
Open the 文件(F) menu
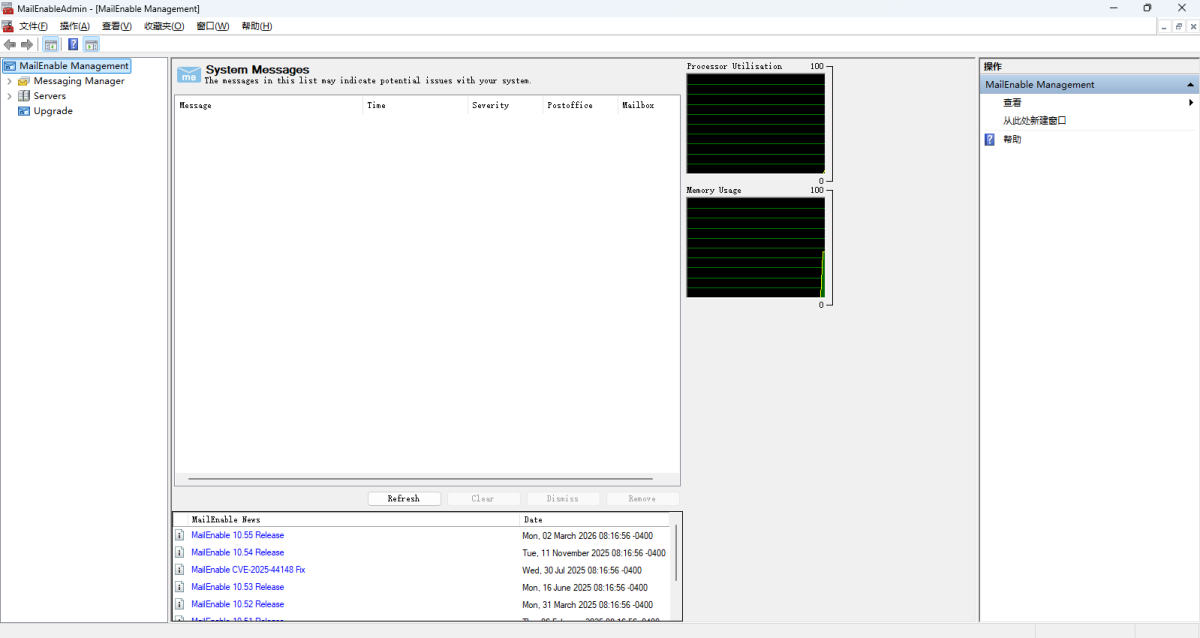33,26
